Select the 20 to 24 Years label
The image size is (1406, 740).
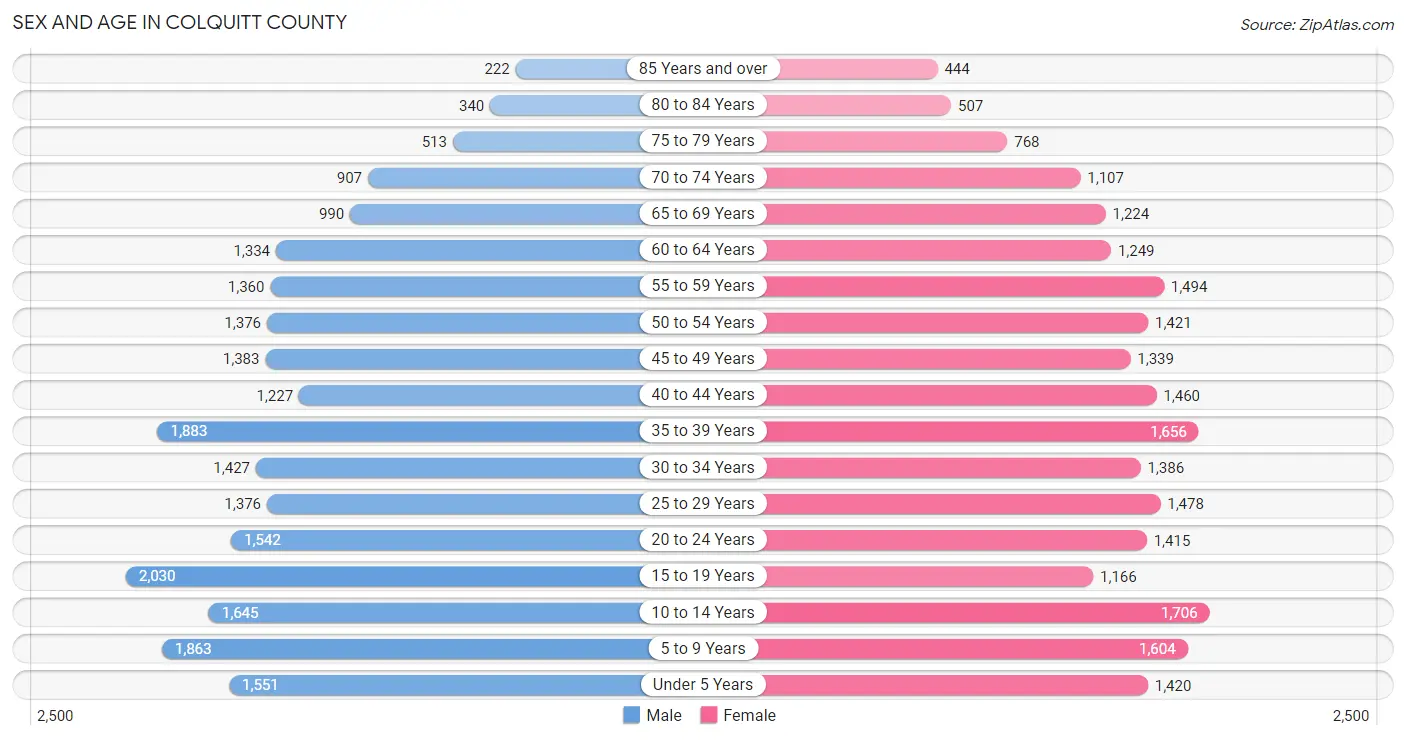[703, 540]
